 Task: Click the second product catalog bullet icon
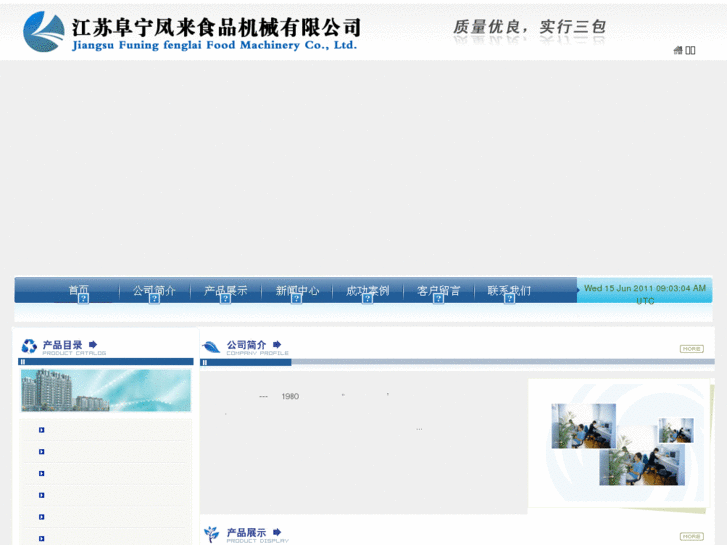[x=42, y=452]
